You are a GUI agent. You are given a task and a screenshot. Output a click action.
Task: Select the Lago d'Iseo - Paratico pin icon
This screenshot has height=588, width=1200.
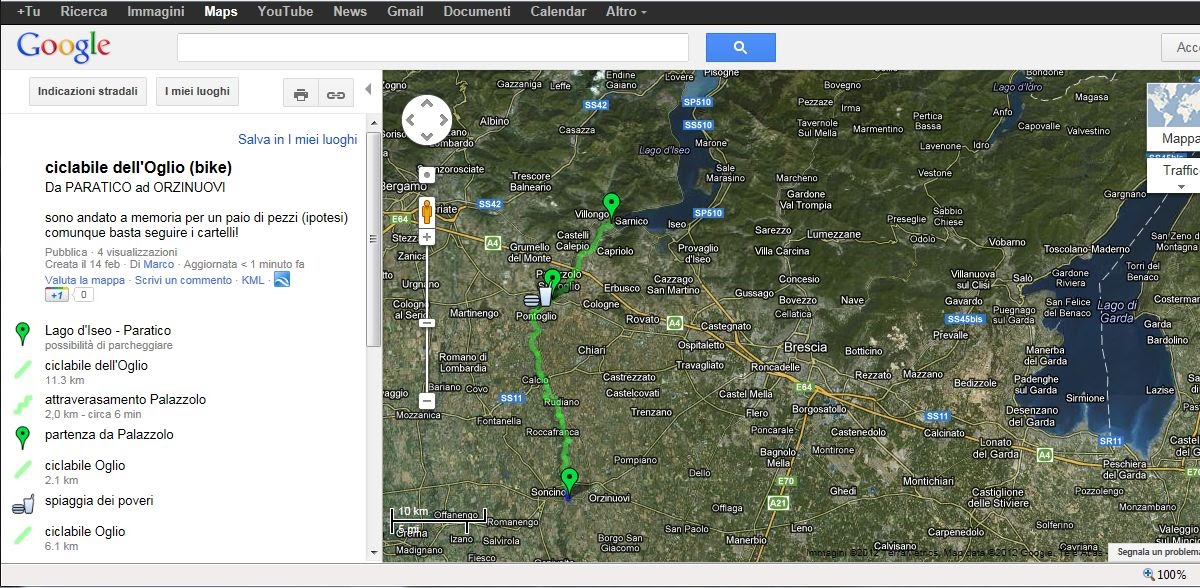point(22,334)
